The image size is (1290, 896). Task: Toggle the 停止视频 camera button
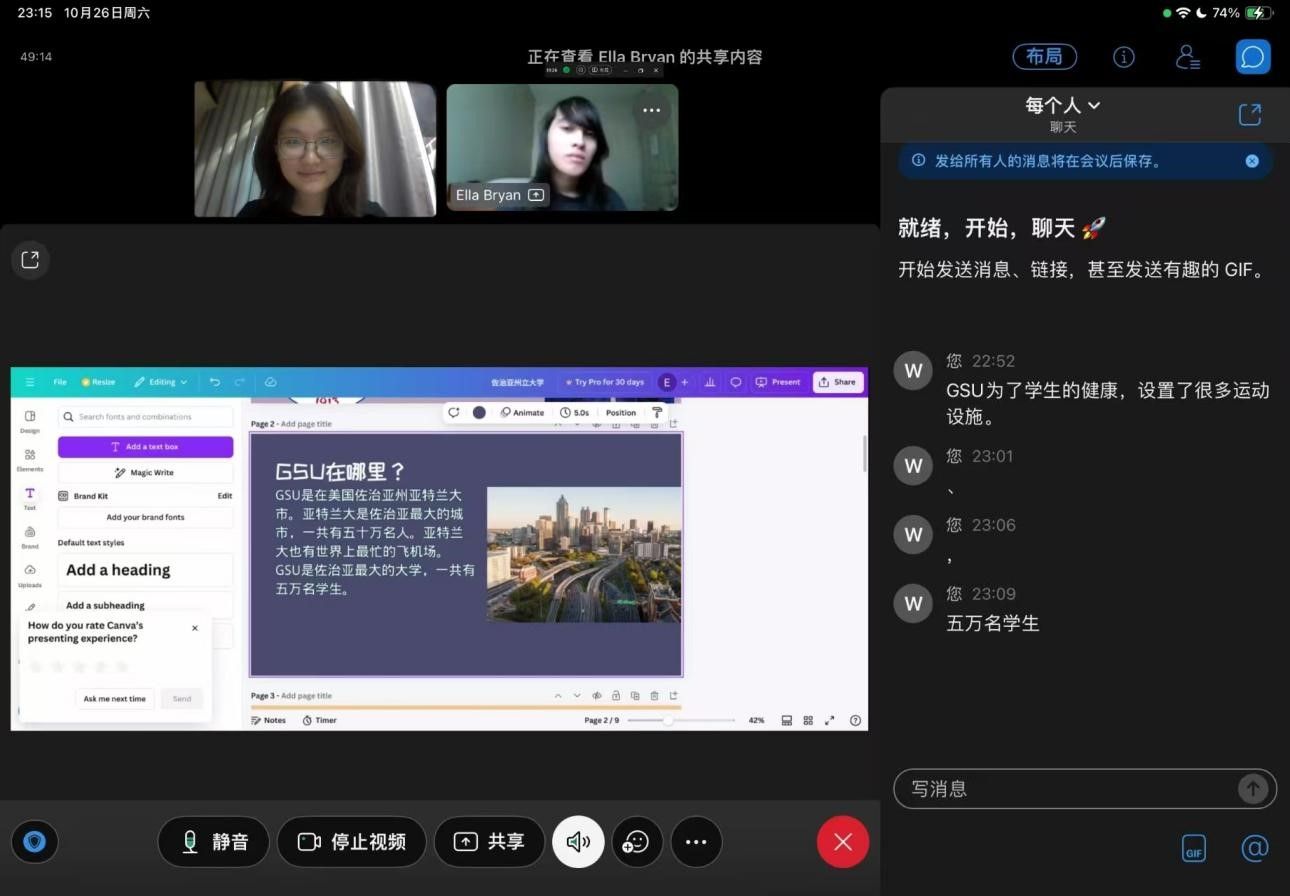(x=352, y=842)
